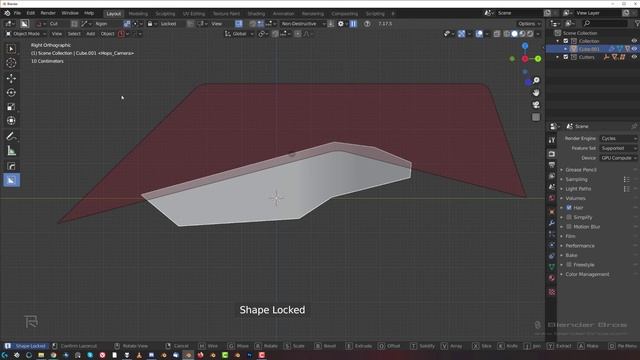Open the View Layer properties tab
Screen dimensions: 640x360
pos(552,176)
